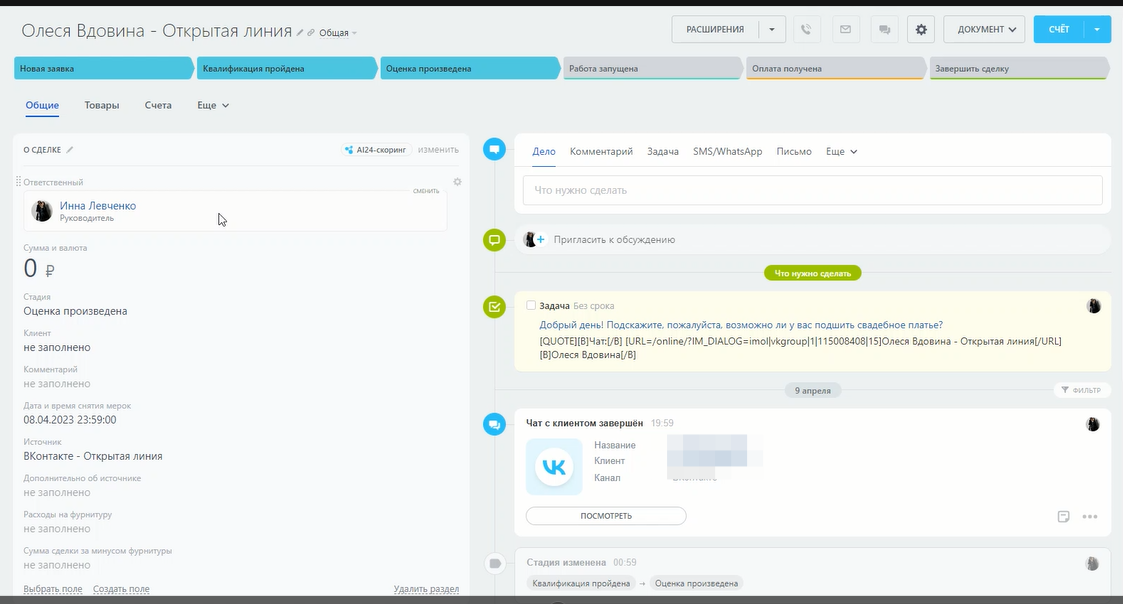The image size is (1123, 604).
Task: Open chat via the speech bubbles icon in the header
Action: pos(883,30)
